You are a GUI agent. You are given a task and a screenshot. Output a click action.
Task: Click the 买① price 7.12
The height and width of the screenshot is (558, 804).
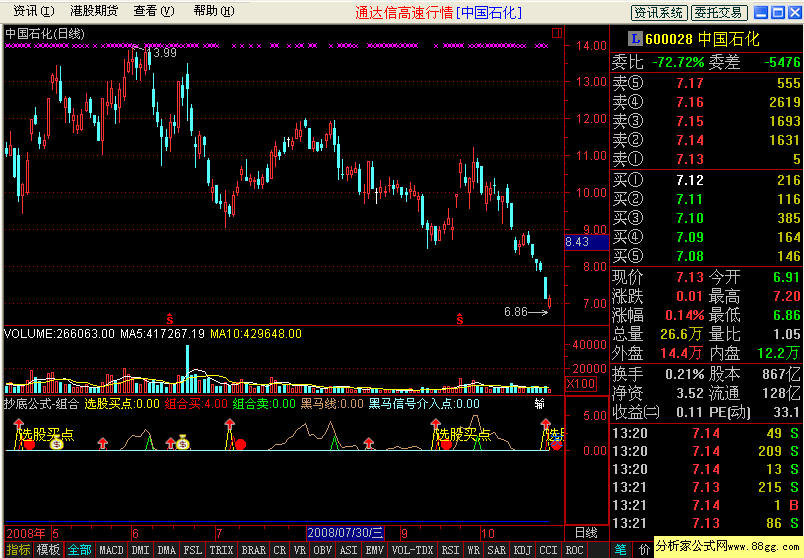[x=690, y=180]
